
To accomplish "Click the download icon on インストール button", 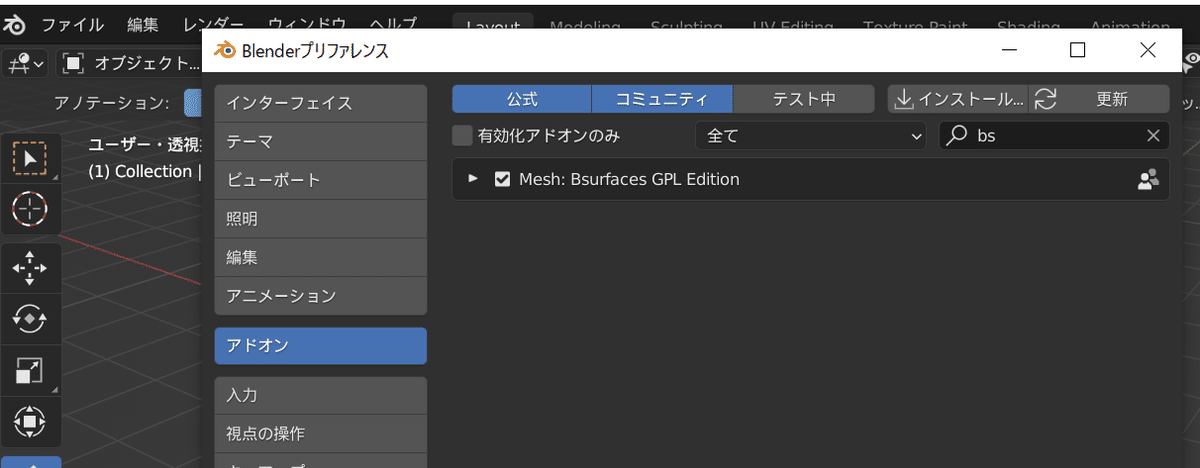I will click(903, 99).
